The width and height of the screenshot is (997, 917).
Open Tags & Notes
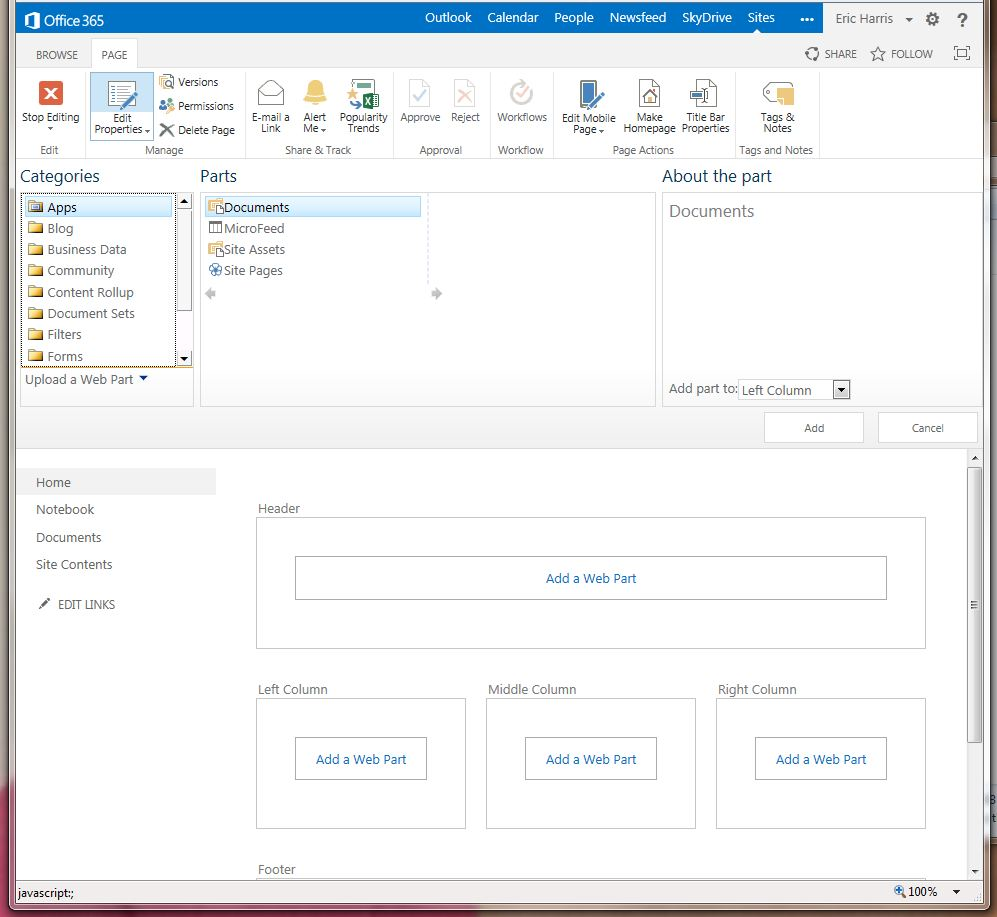777,106
